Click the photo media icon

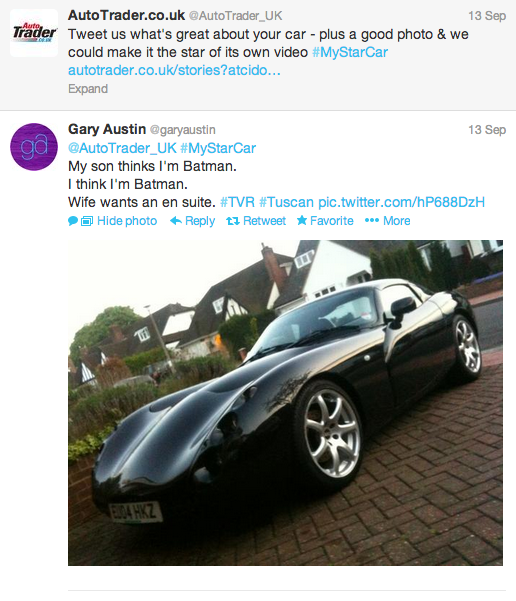(87, 221)
